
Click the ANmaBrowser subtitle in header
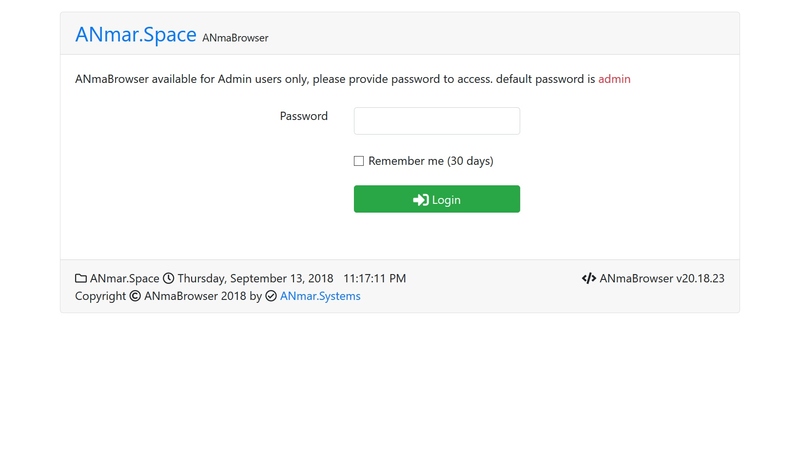coord(235,38)
